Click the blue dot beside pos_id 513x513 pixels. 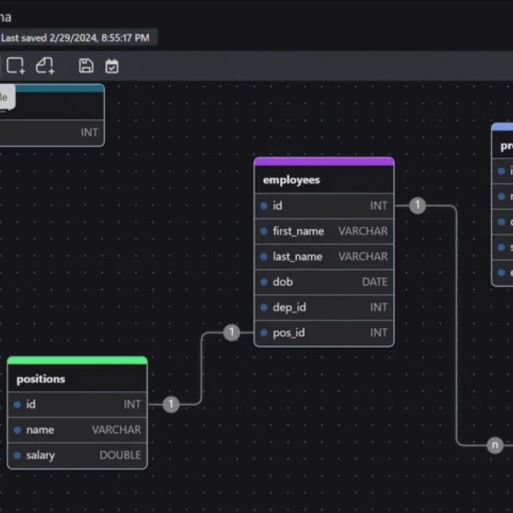coord(264,333)
